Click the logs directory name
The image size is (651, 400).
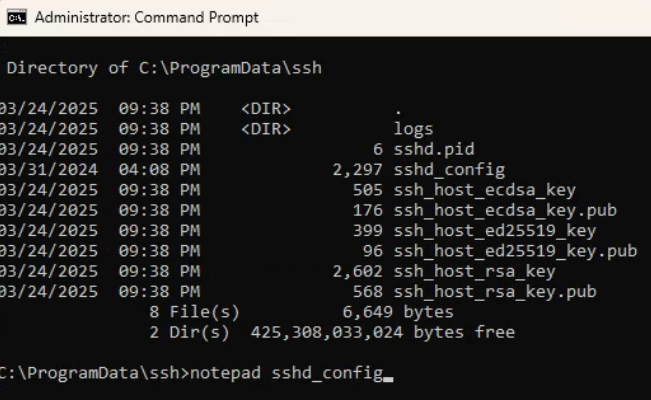click(414, 129)
